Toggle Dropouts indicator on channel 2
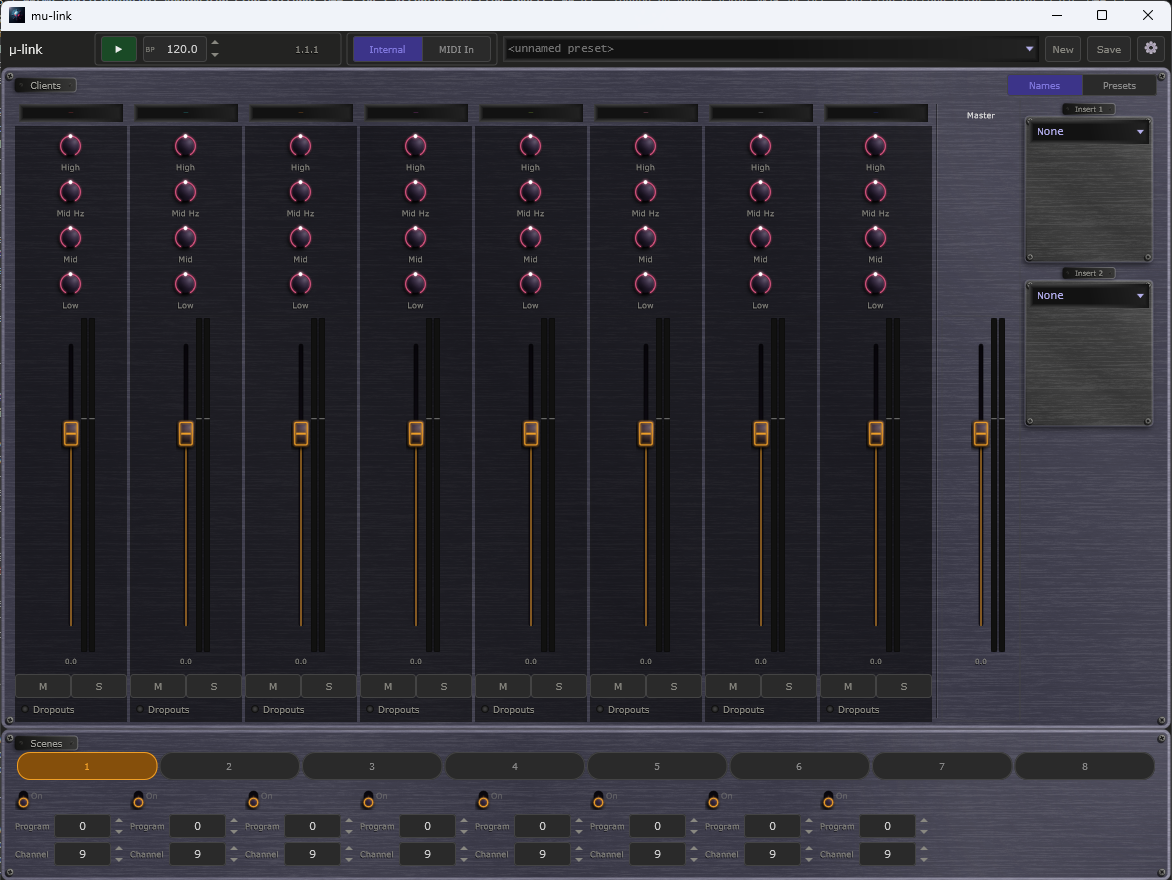This screenshot has width=1172, height=880. pyautogui.click(x=141, y=709)
